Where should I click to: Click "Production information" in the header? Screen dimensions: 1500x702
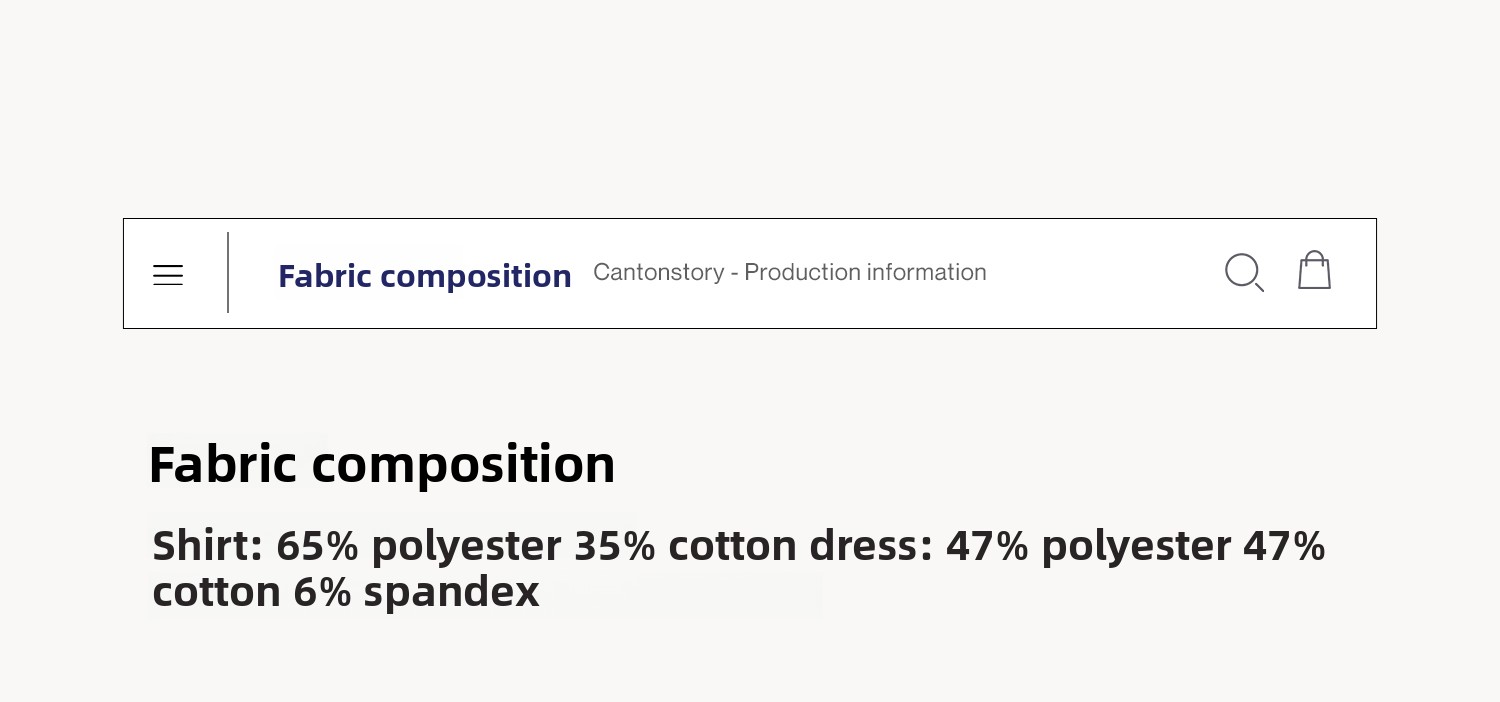[x=865, y=272]
